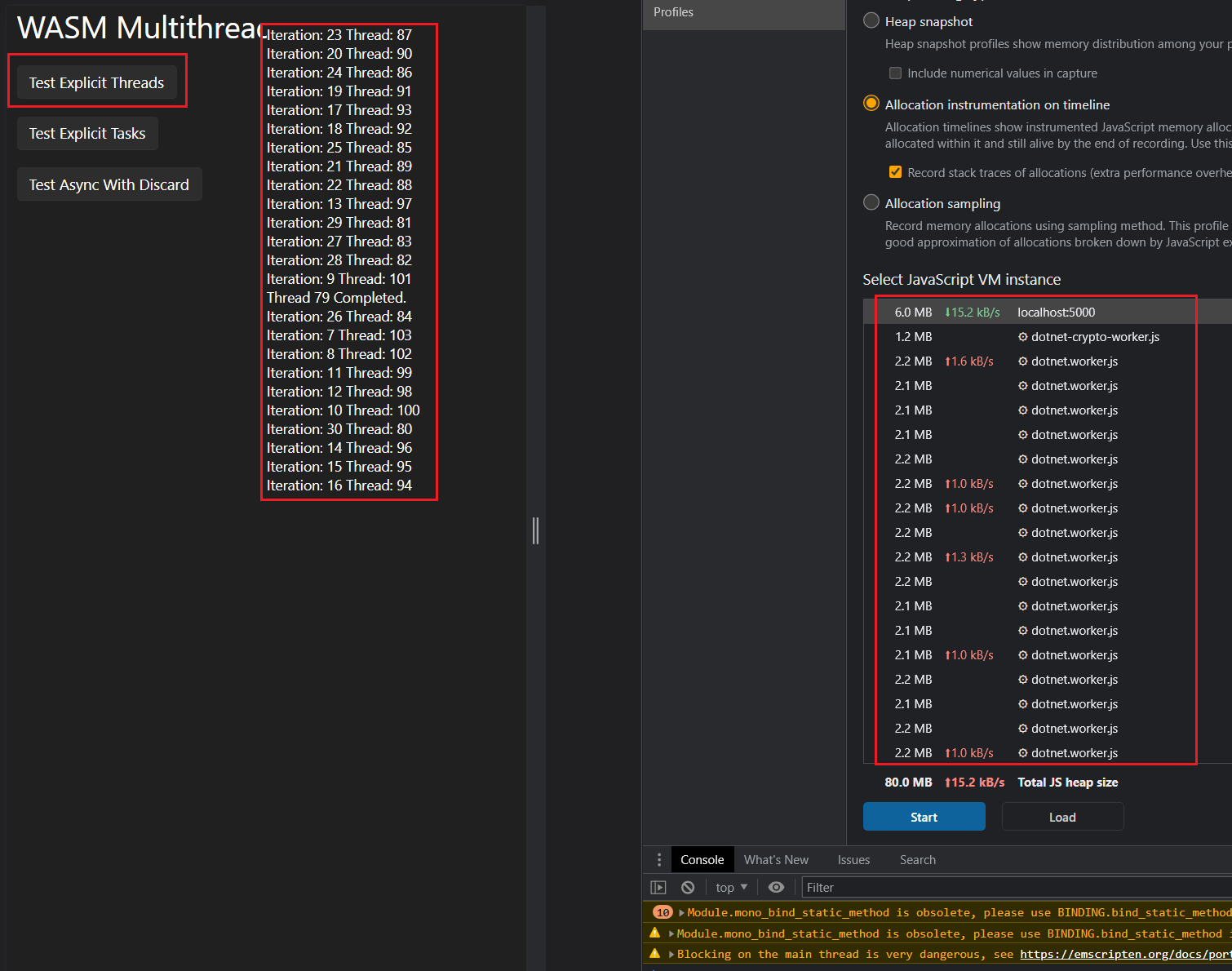
Task: Click the gear icon beside dotnet-crypto-worker.js
Action: point(1022,336)
